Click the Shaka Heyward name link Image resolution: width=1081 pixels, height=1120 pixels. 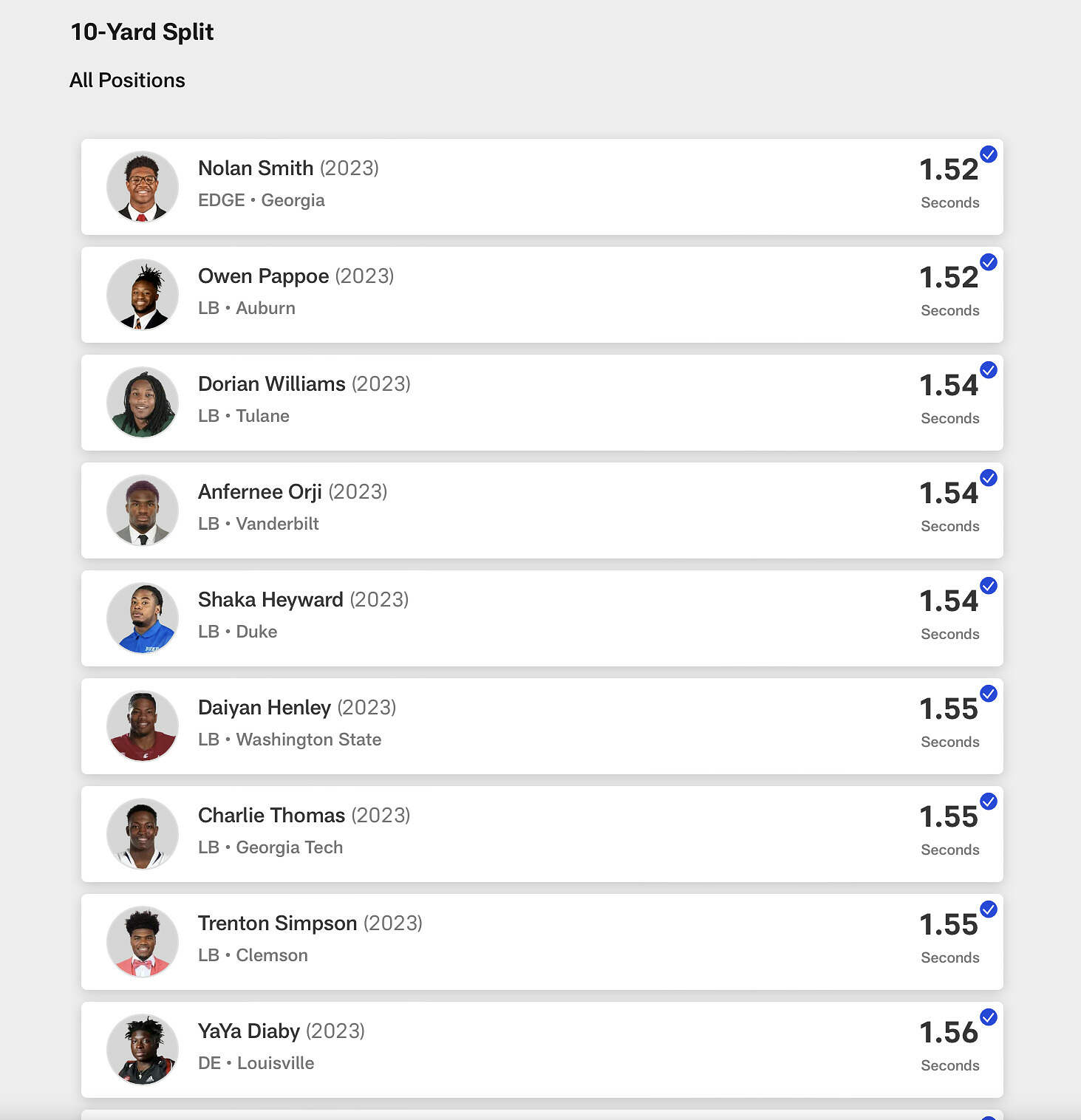pyautogui.click(x=270, y=600)
